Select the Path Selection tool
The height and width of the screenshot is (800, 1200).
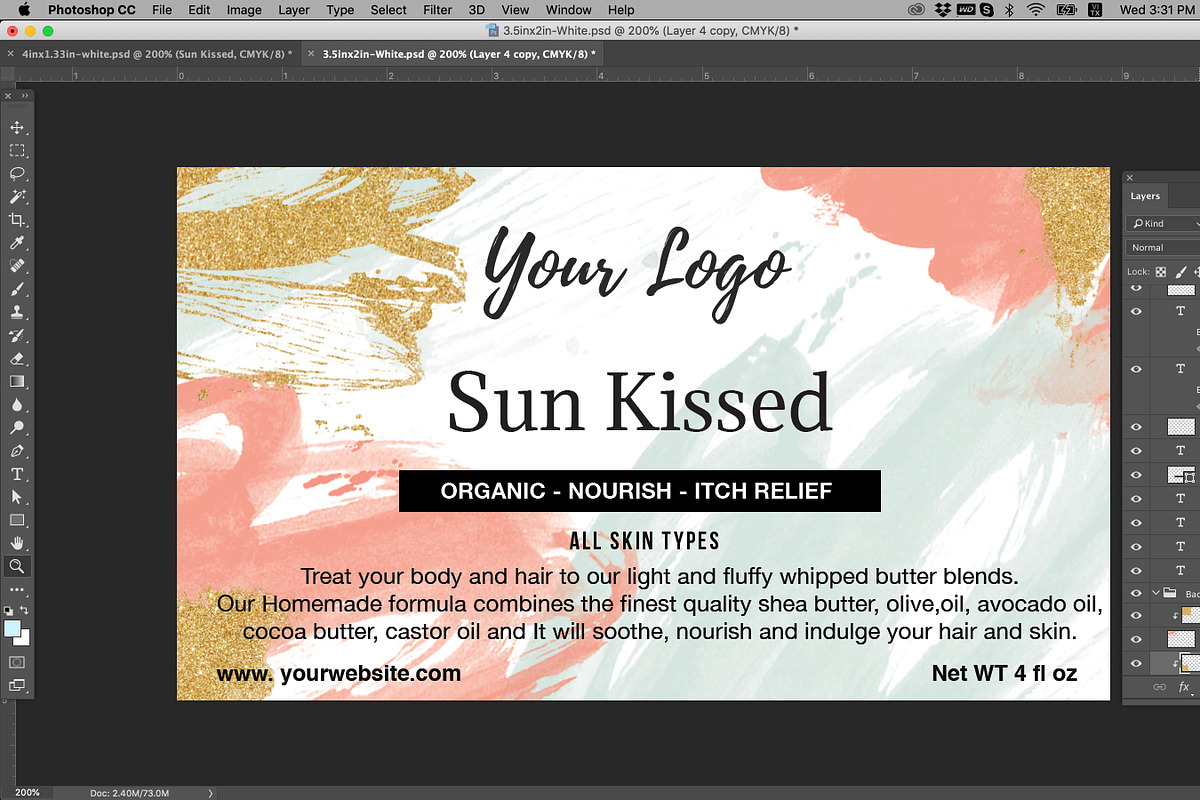(17, 497)
